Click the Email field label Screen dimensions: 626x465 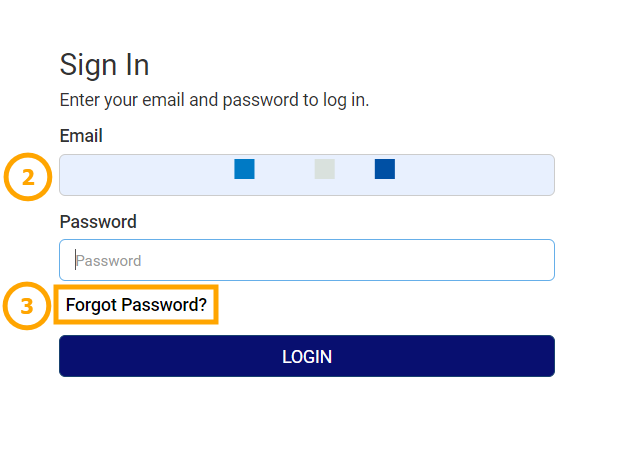click(x=81, y=136)
